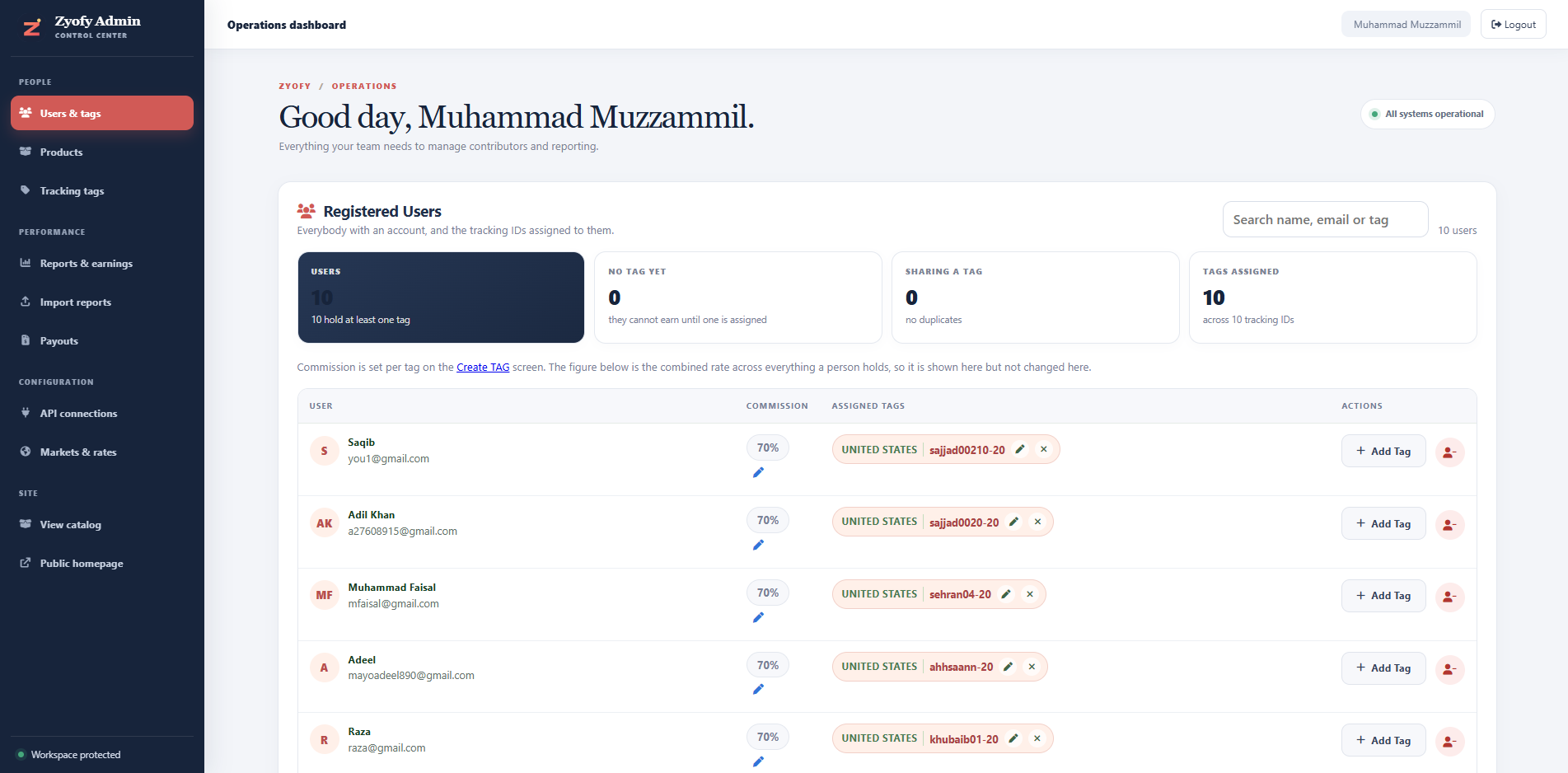
Task: Click the COMMISSION column header
Action: coord(777,405)
